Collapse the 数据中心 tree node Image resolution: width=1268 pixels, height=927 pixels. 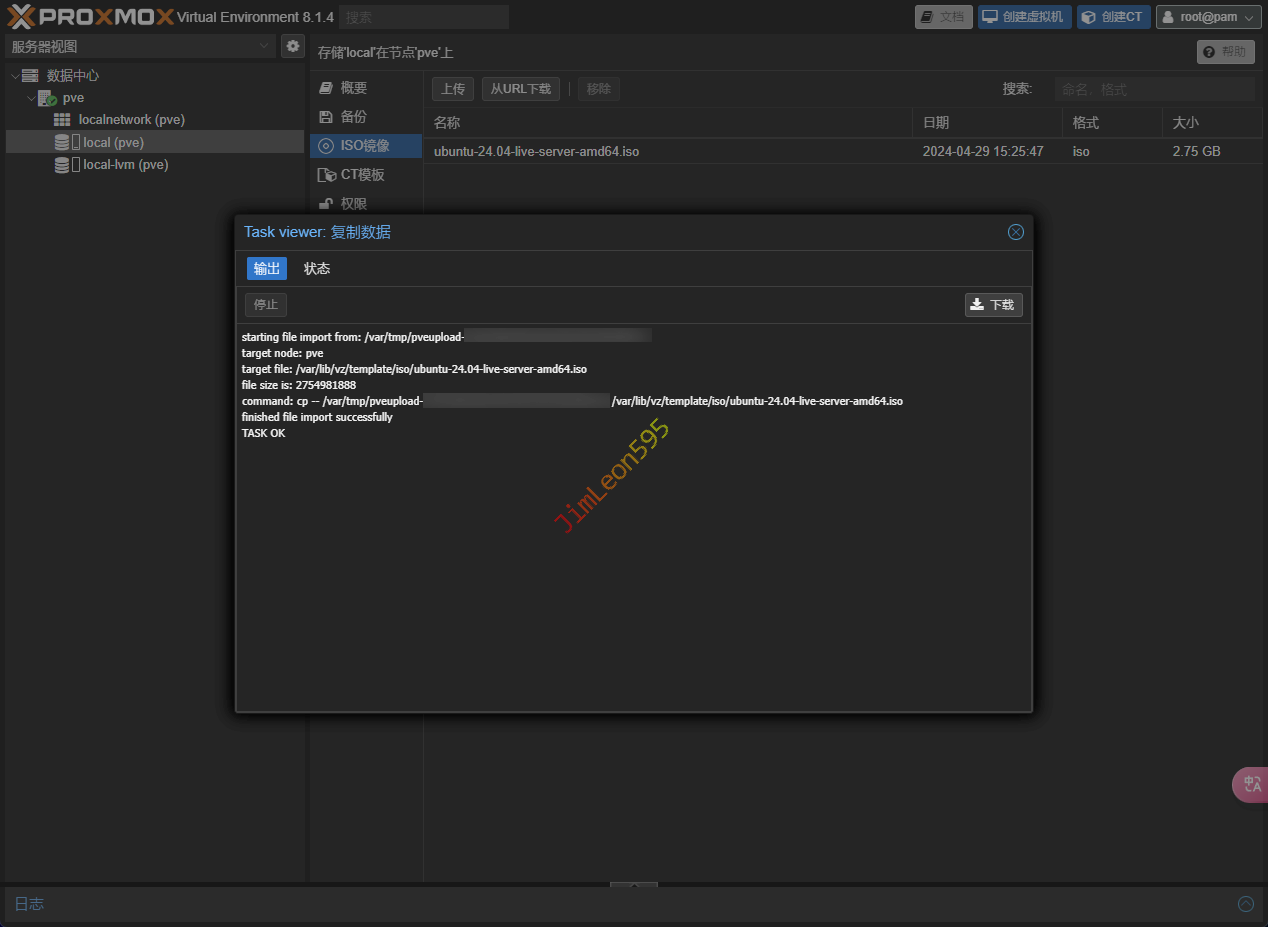(14, 76)
